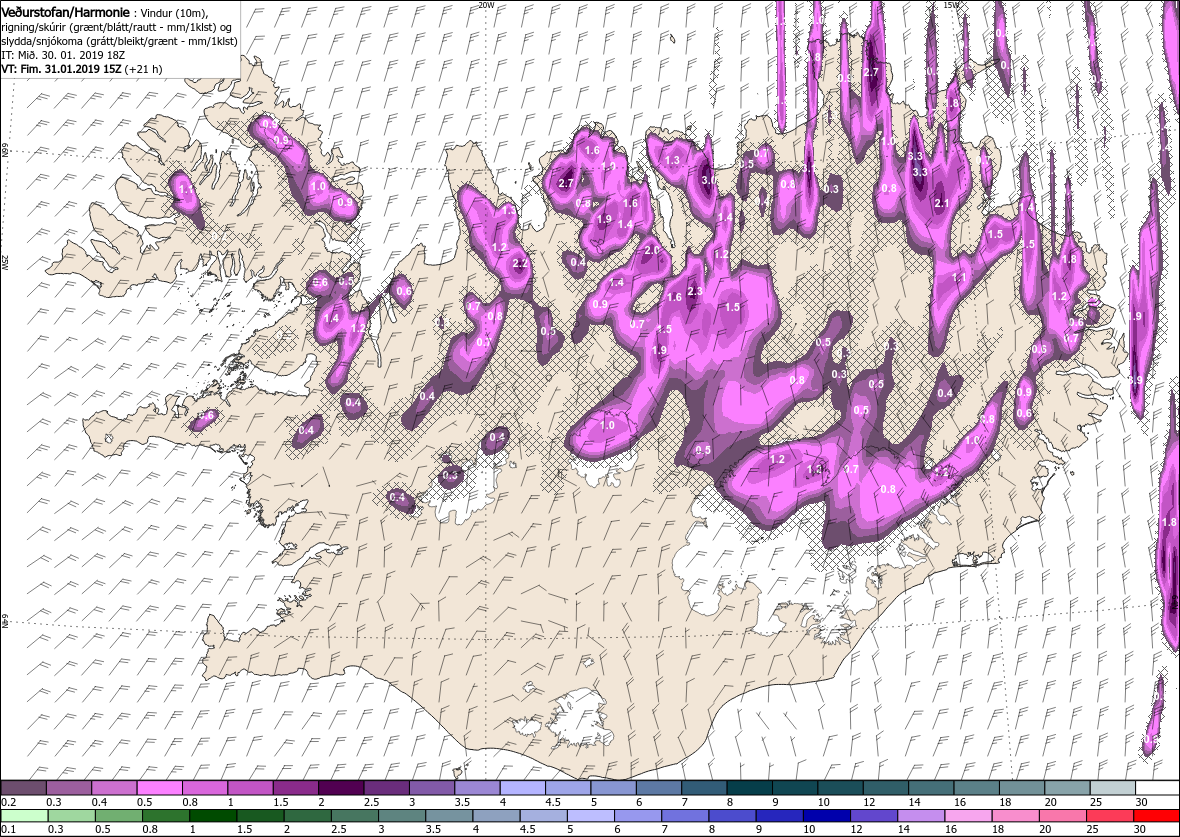
Task: Click the 20W longitude label
Action: coord(486,5)
